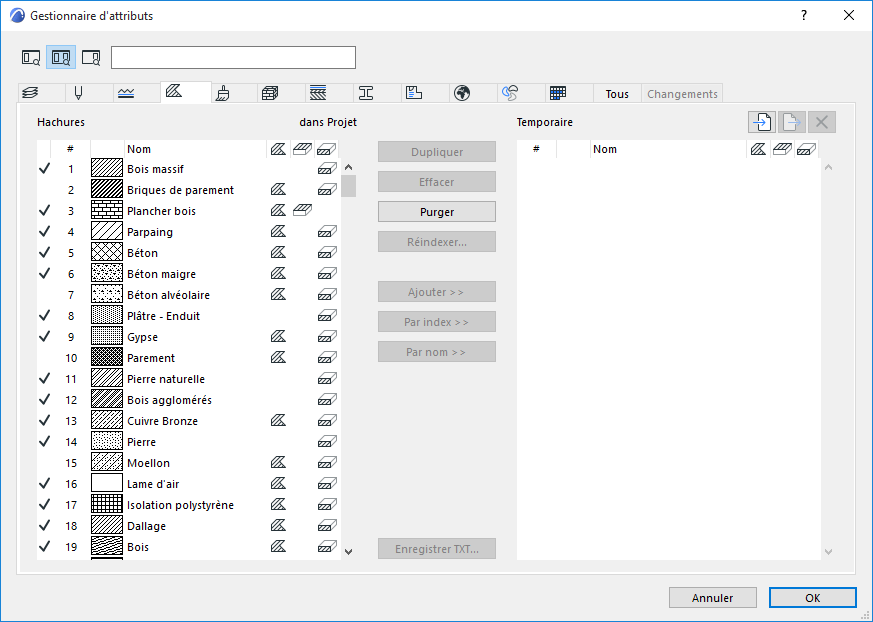Toggle the checkmark on Béton row
The height and width of the screenshot is (622, 873).
click(x=44, y=253)
